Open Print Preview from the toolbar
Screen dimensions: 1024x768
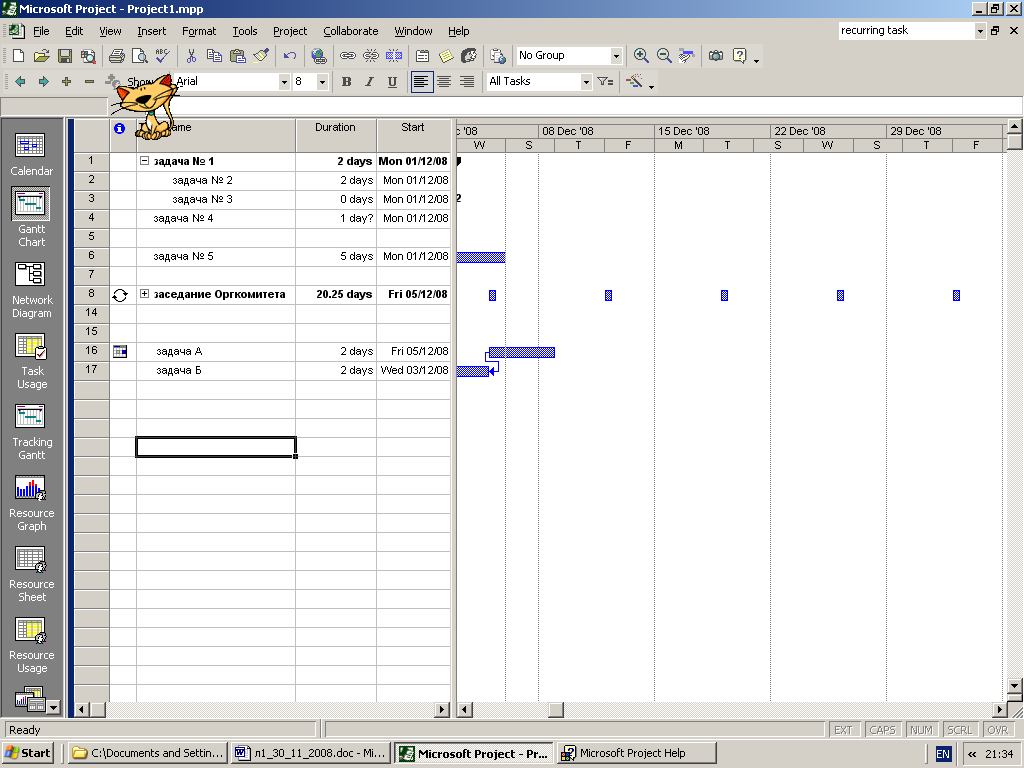coord(140,56)
